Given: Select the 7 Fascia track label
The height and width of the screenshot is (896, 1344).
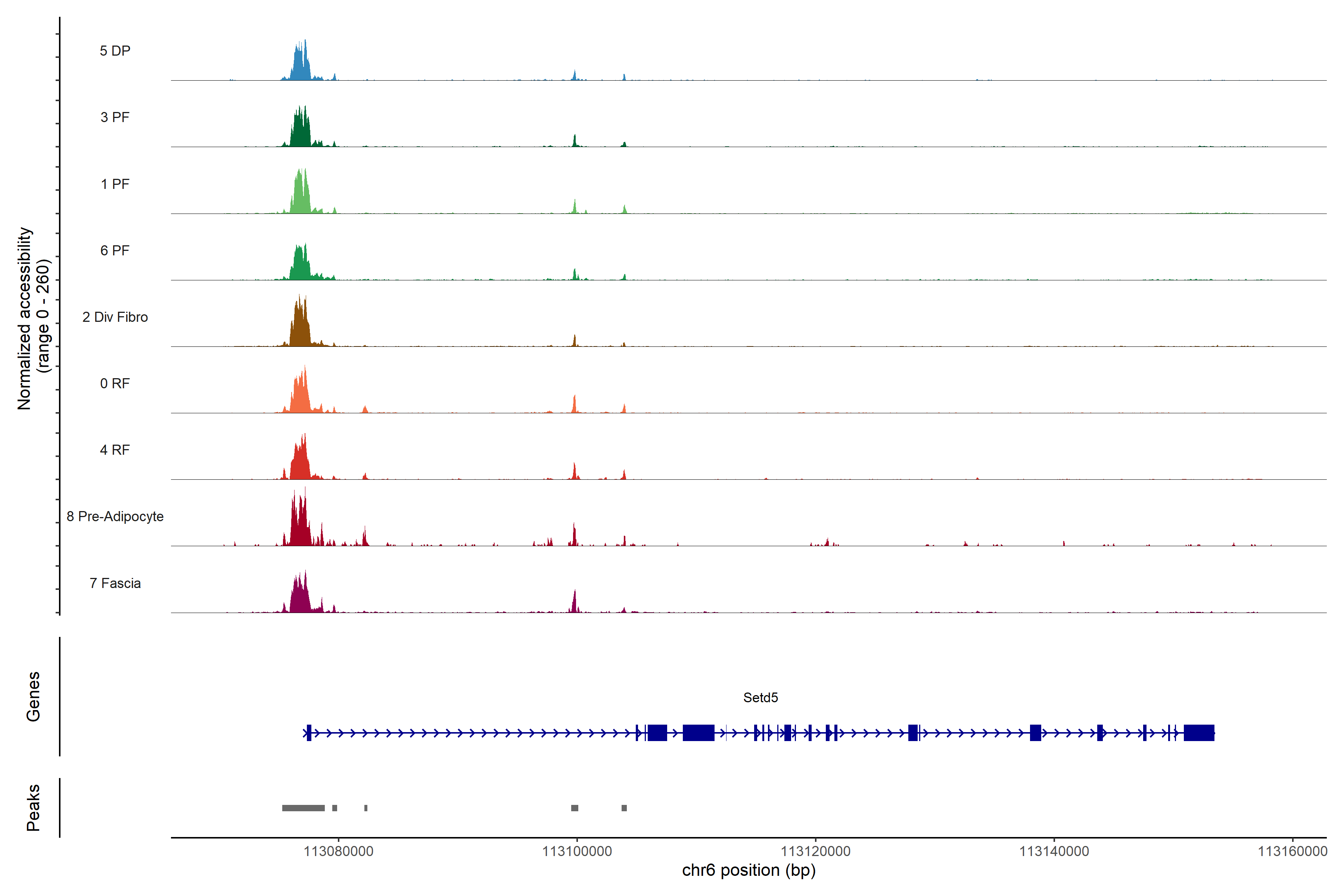Looking at the screenshot, I should pyautogui.click(x=115, y=583).
